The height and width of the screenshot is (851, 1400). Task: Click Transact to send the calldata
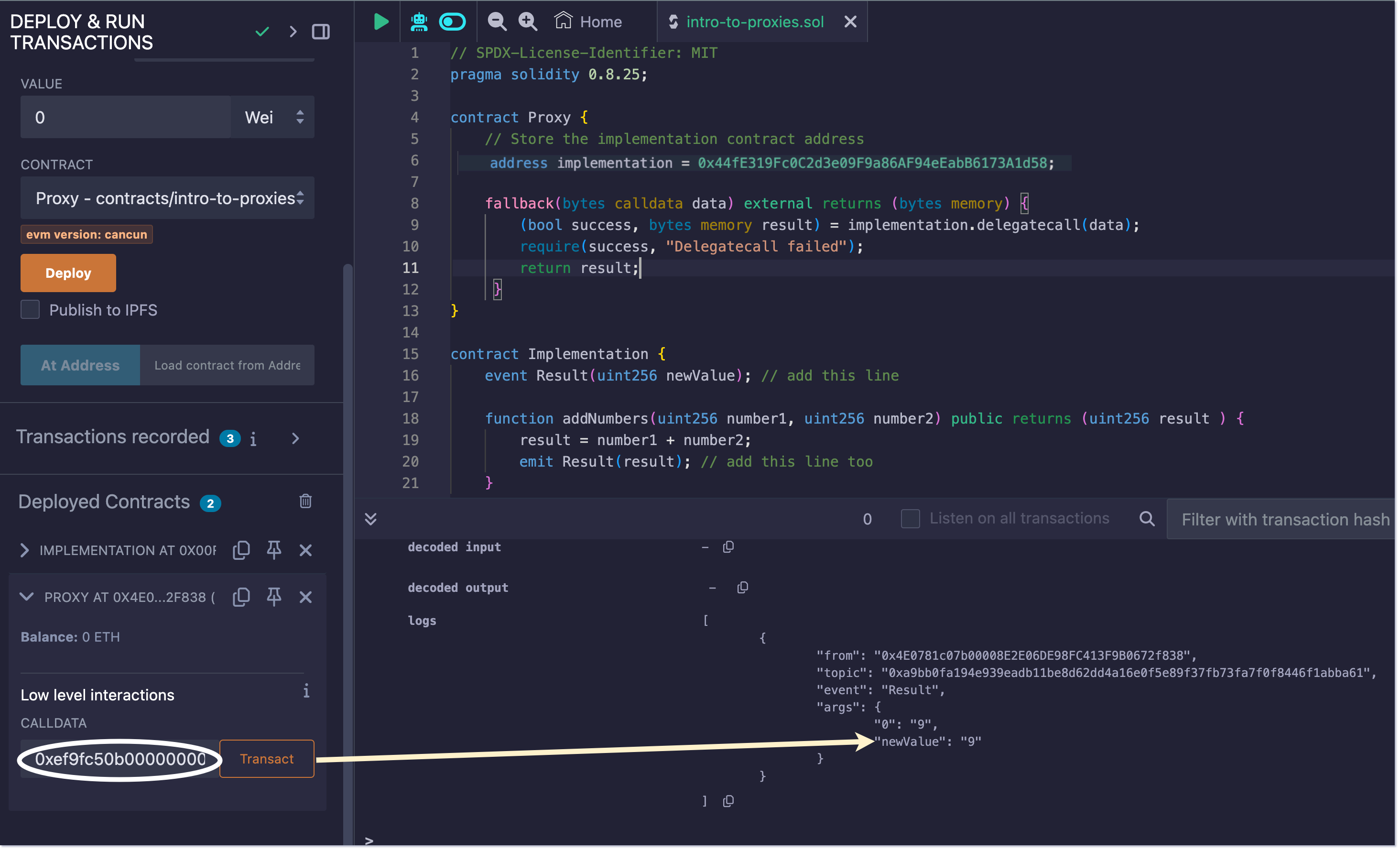267,758
